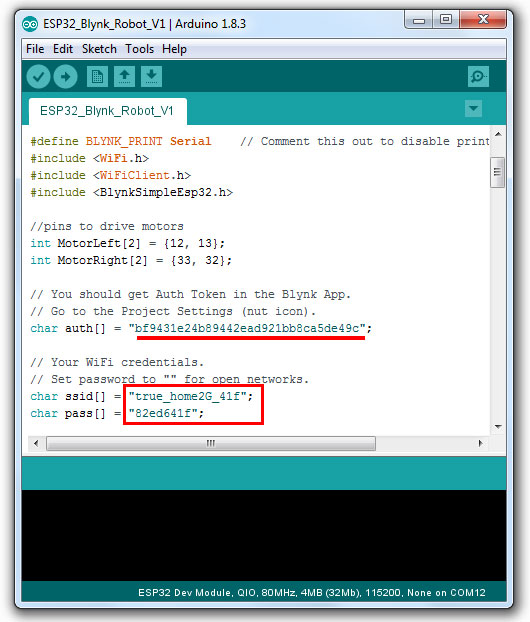
Task: Close the Arduino window
Action: tap(483, 19)
